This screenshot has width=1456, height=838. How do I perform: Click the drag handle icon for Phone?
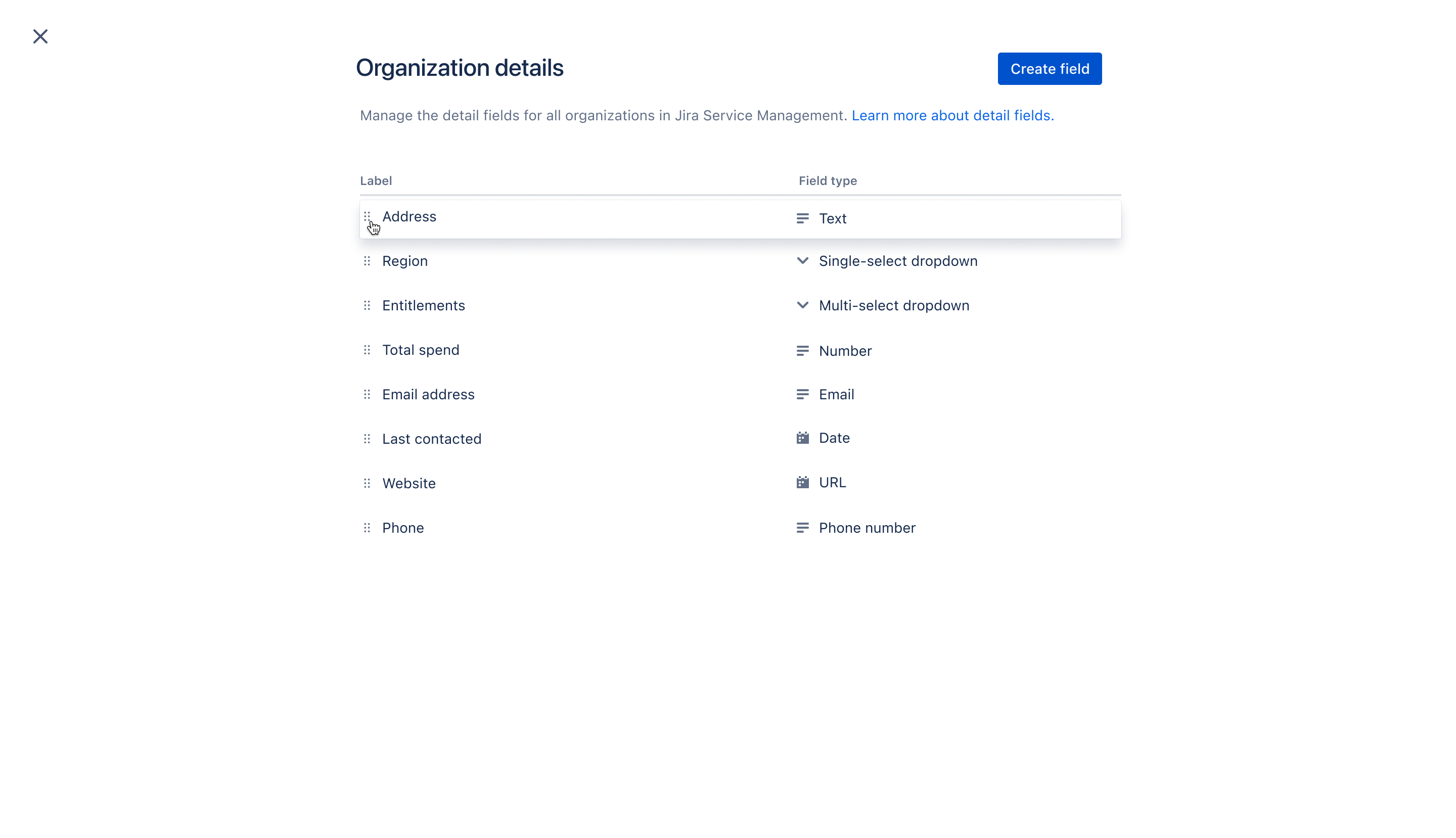(x=367, y=527)
